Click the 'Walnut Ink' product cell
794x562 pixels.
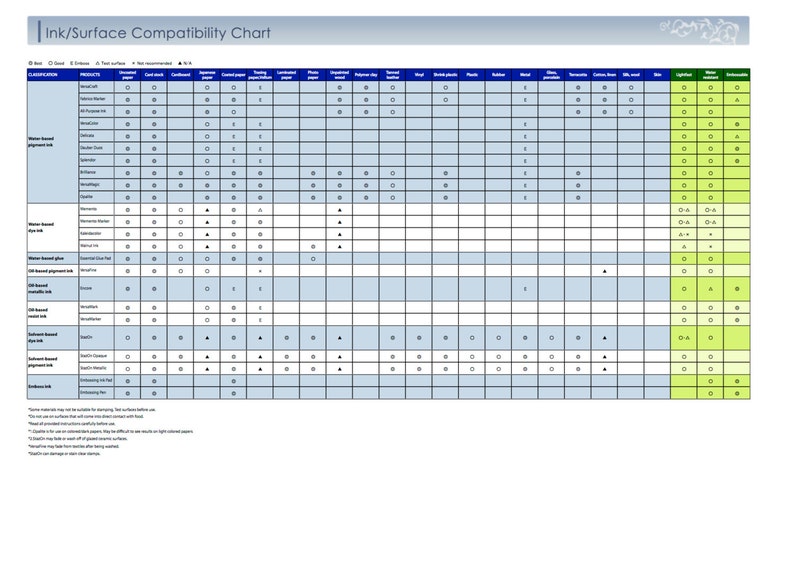(96, 246)
